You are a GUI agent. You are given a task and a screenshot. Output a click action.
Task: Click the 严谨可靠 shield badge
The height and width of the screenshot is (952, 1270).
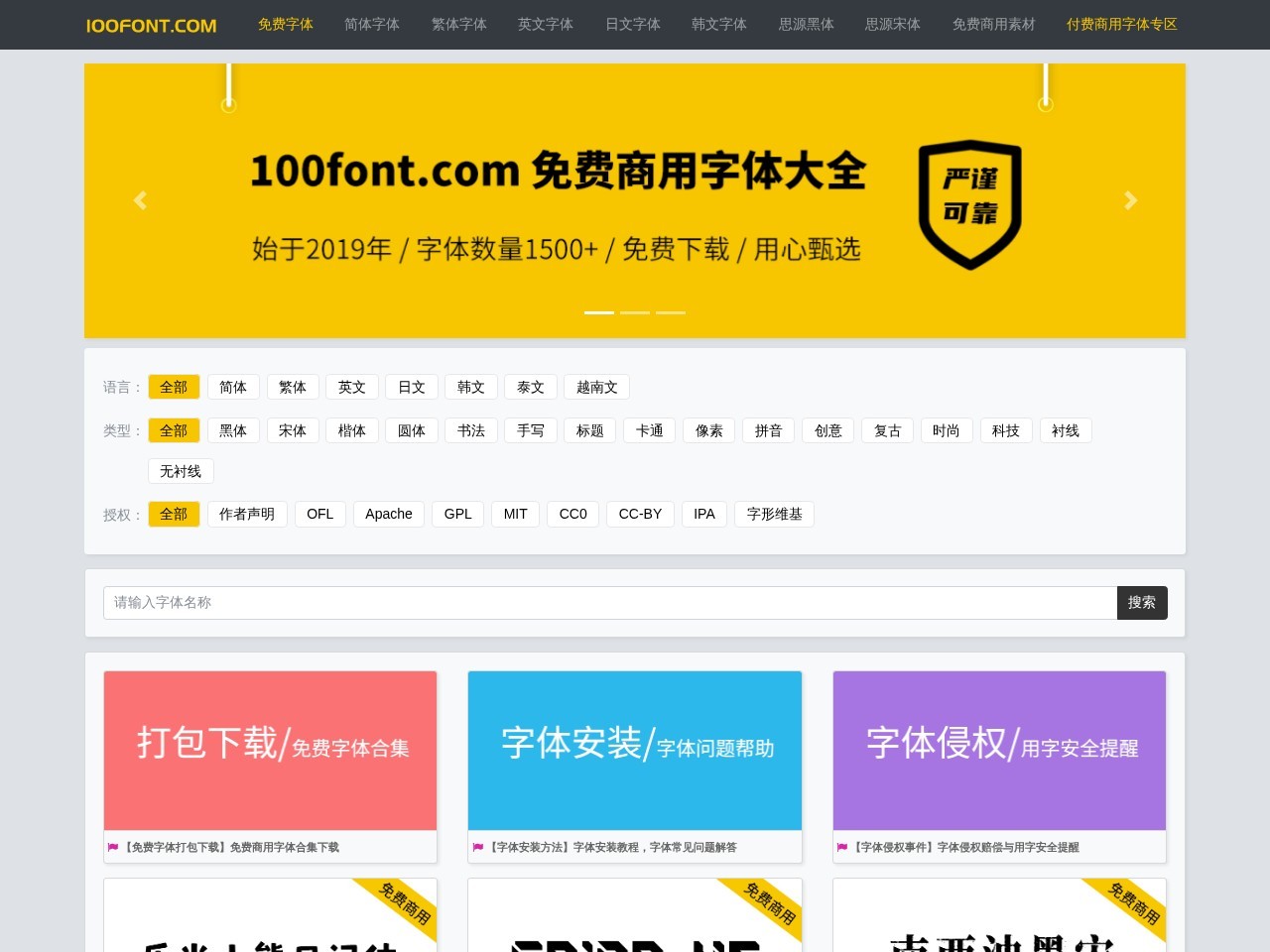(969, 204)
